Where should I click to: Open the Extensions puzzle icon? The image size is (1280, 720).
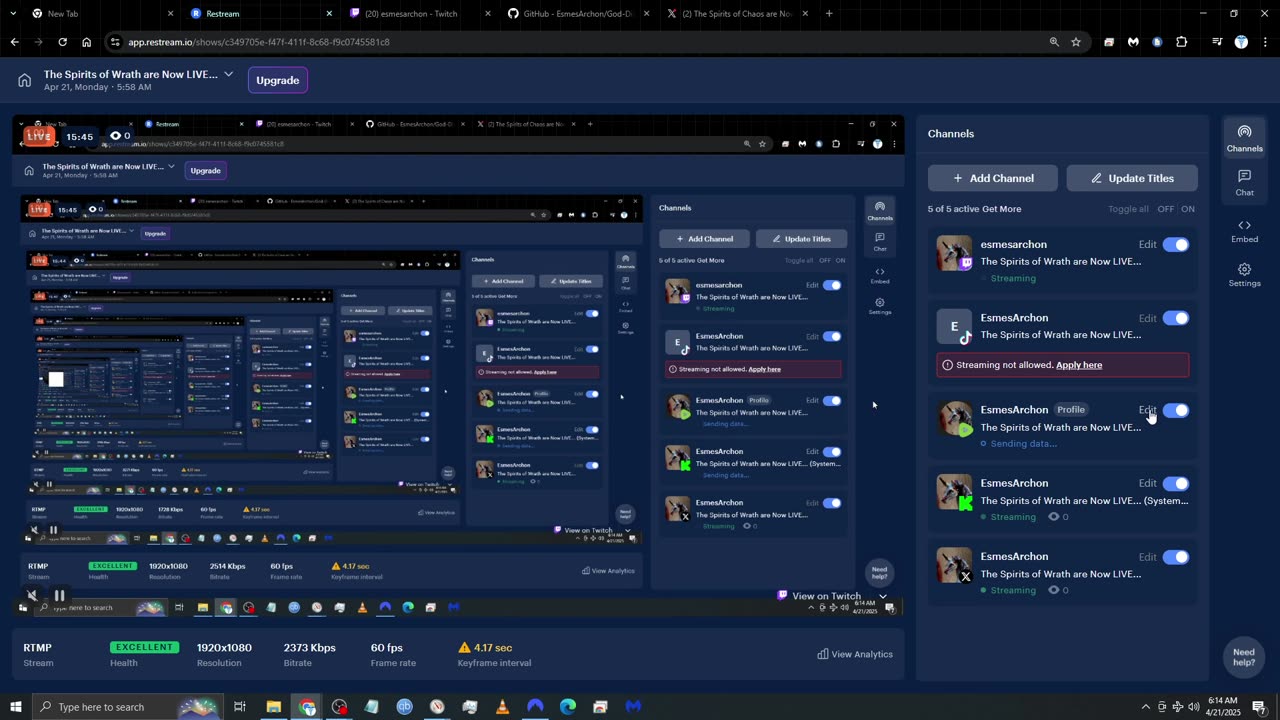[x=1181, y=42]
